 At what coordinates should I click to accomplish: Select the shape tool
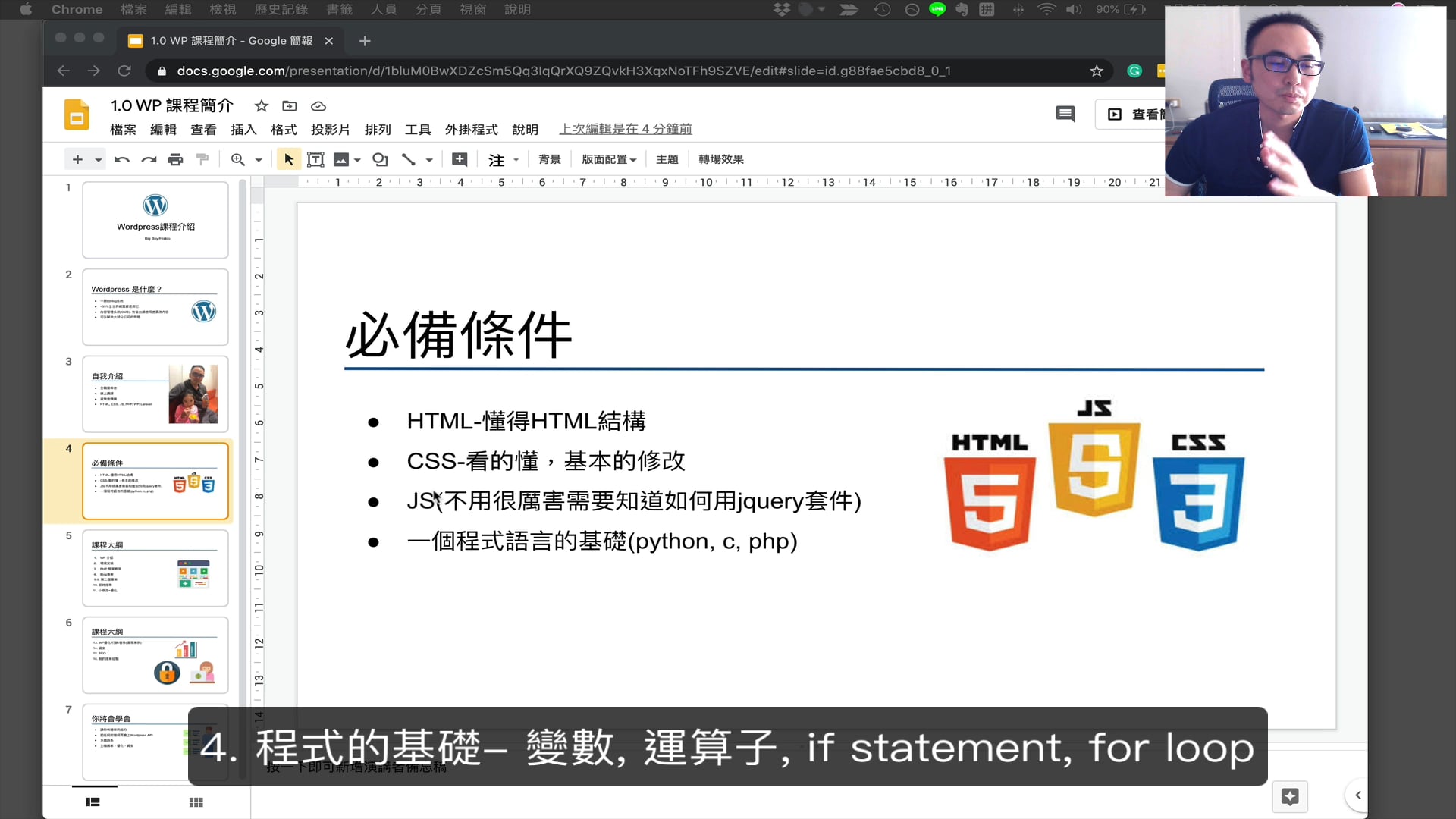[379, 159]
